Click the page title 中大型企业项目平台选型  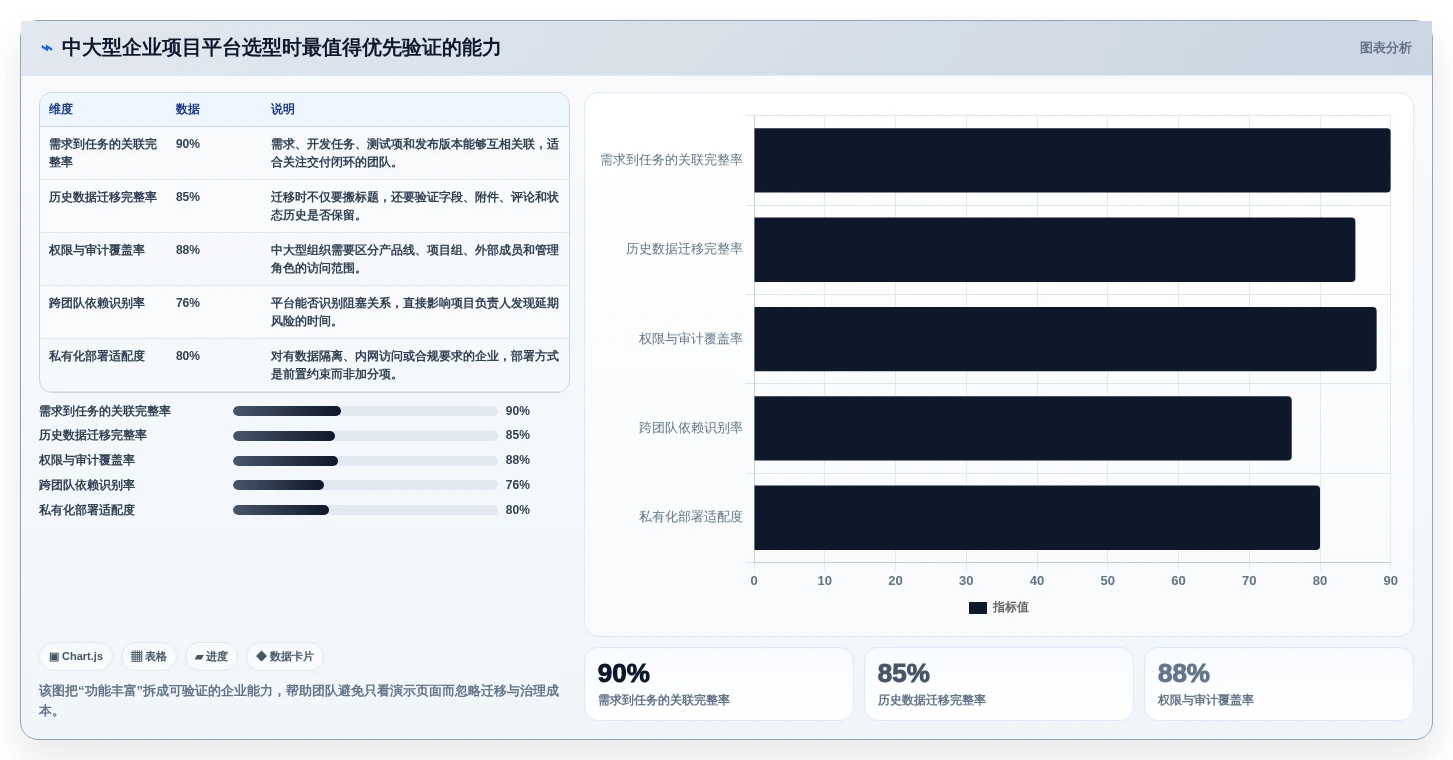[281, 48]
